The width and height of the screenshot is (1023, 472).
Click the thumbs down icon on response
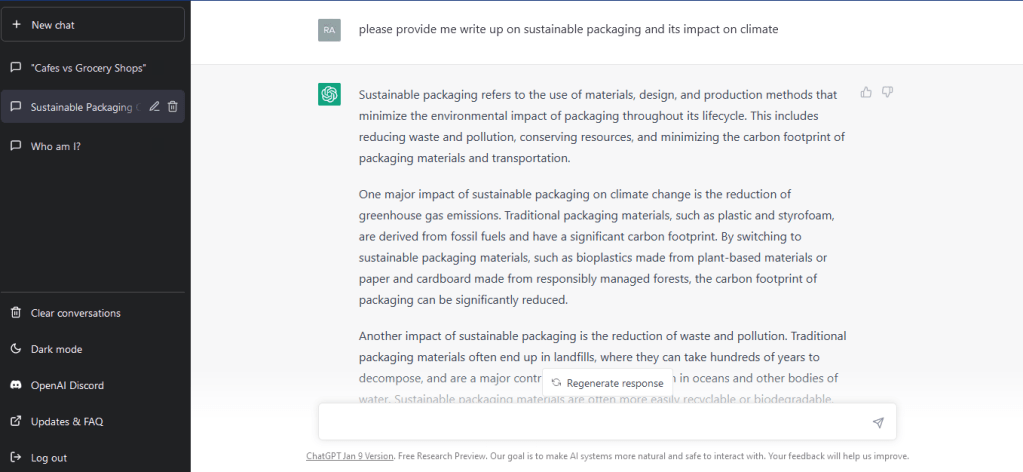click(887, 93)
